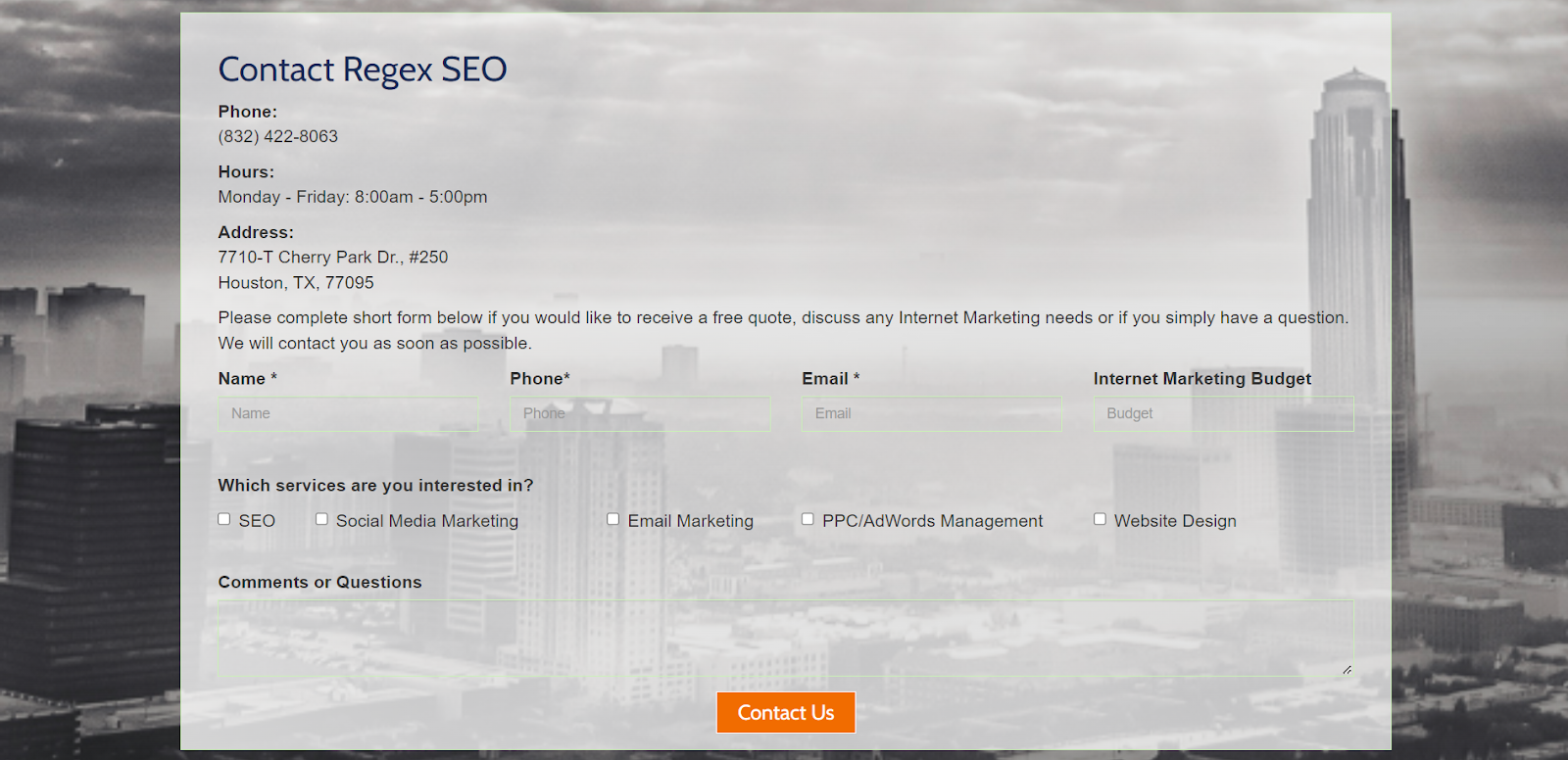The height and width of the screenshot is (760, 1568).
Task: Enable the PPC/AdWords Management checkbox
Action: 808,519
